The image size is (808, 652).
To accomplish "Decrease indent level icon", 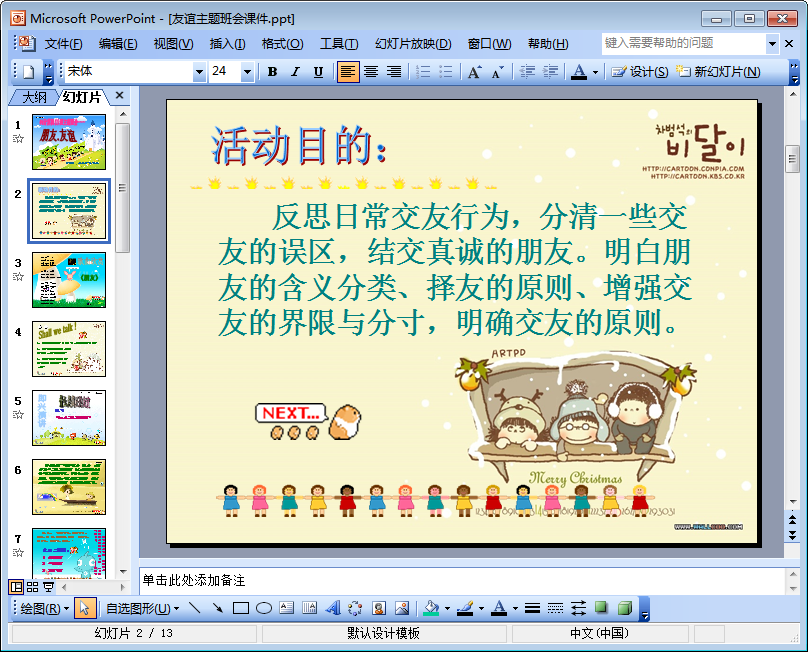I will (x=527, y=72).
